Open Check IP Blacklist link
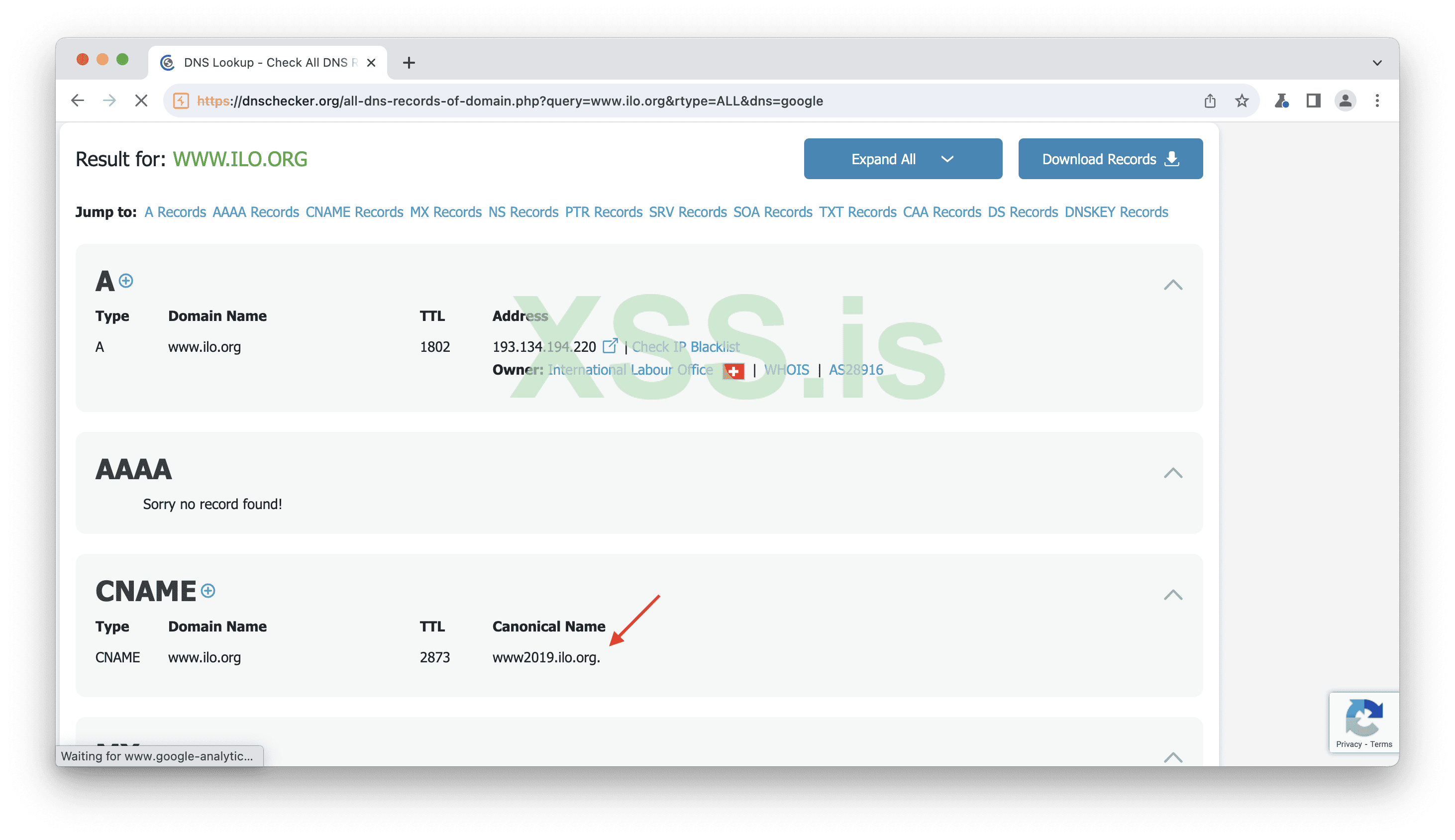The width and height of the screenshot is (1455, 840). (685, 347)
